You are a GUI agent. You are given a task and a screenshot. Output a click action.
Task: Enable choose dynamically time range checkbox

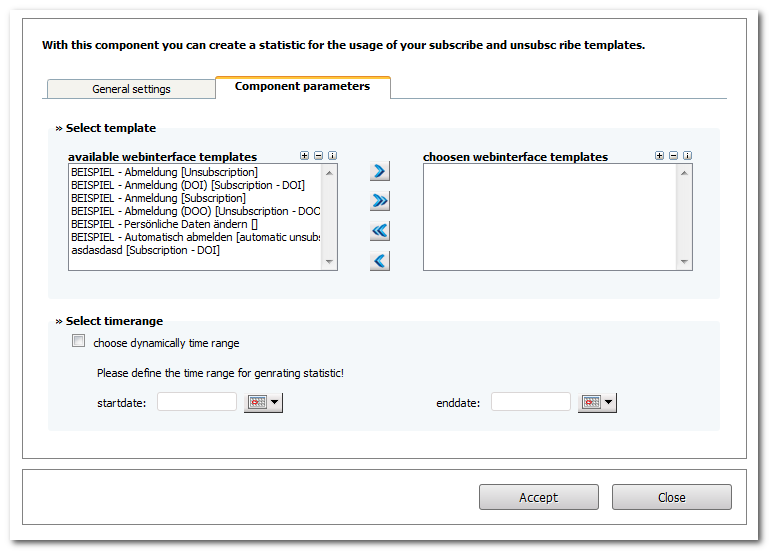coord(78,341)
